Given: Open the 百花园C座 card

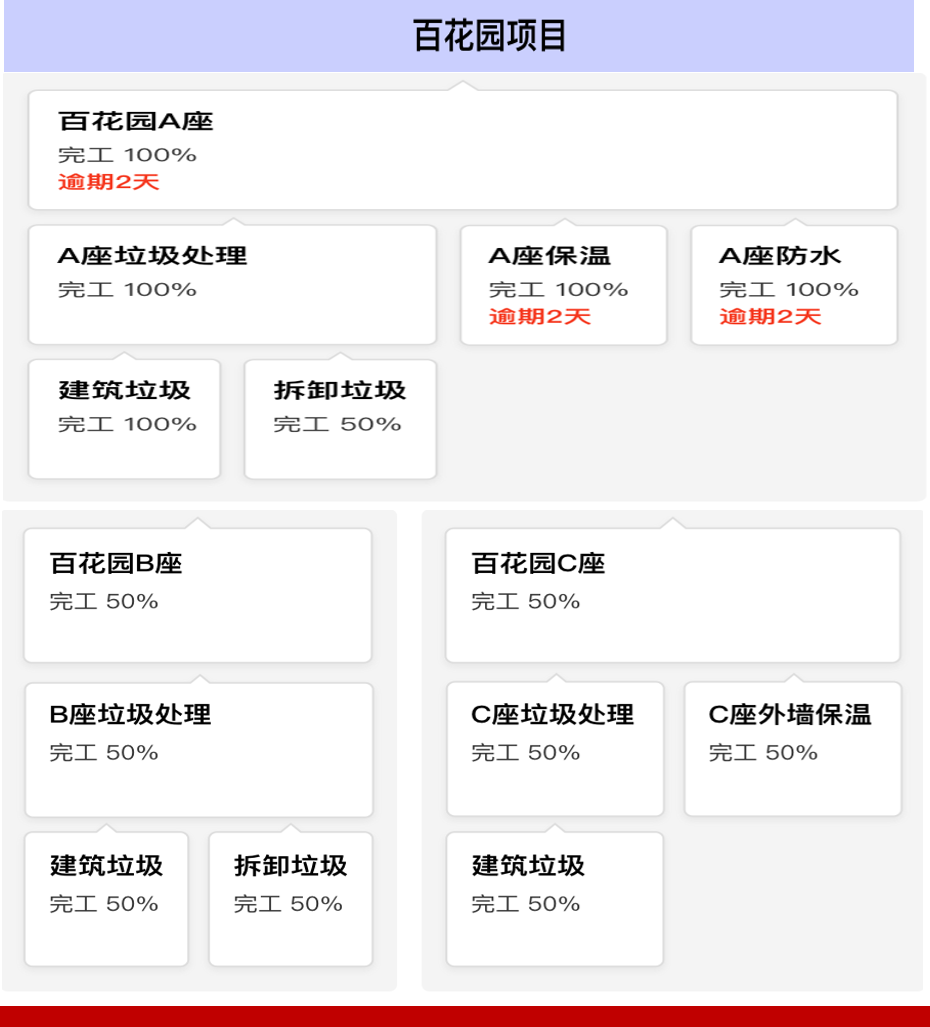Looking at the screenshot, I should coord(672,595).
